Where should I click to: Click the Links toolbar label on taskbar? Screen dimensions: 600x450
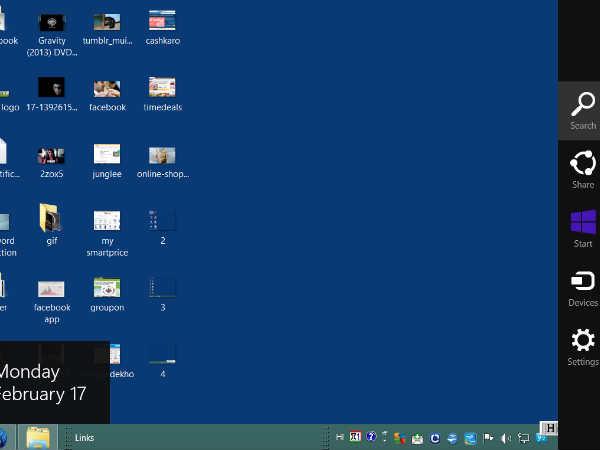click(84, 438)
